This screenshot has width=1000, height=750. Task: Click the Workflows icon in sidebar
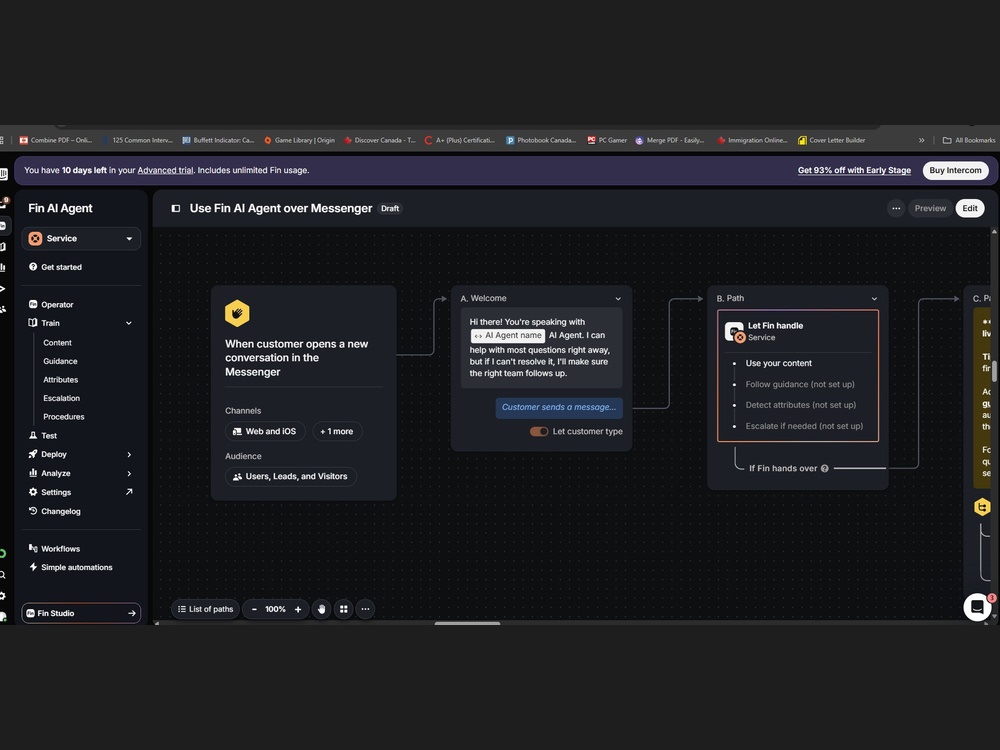33,548
